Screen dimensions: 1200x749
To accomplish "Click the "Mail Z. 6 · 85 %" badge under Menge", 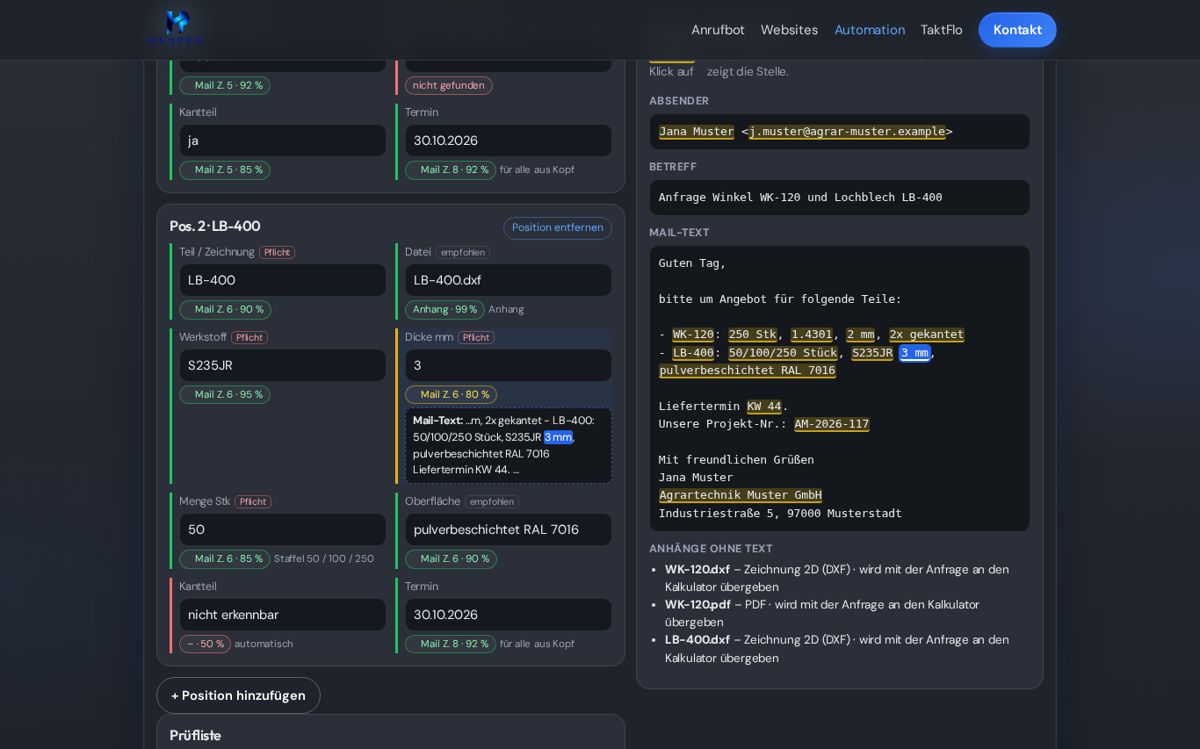I will [225, 558].
